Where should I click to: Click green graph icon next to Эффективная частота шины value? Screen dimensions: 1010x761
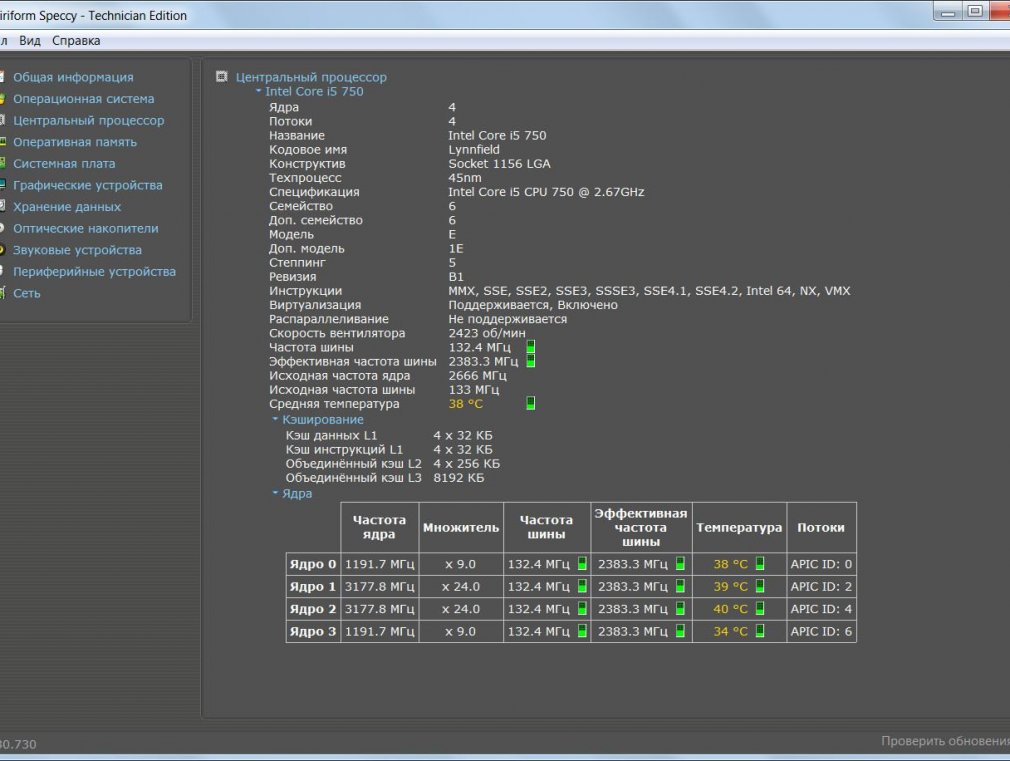531,361
